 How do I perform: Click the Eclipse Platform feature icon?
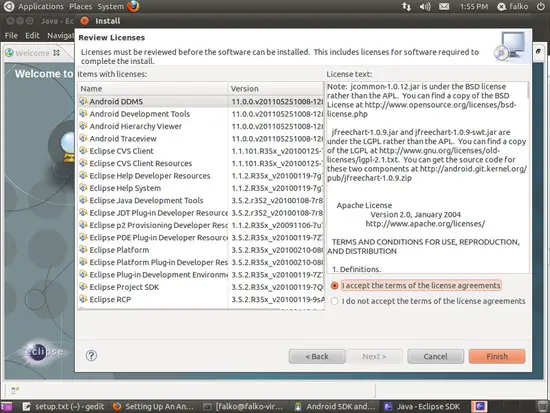pos(83,250)
